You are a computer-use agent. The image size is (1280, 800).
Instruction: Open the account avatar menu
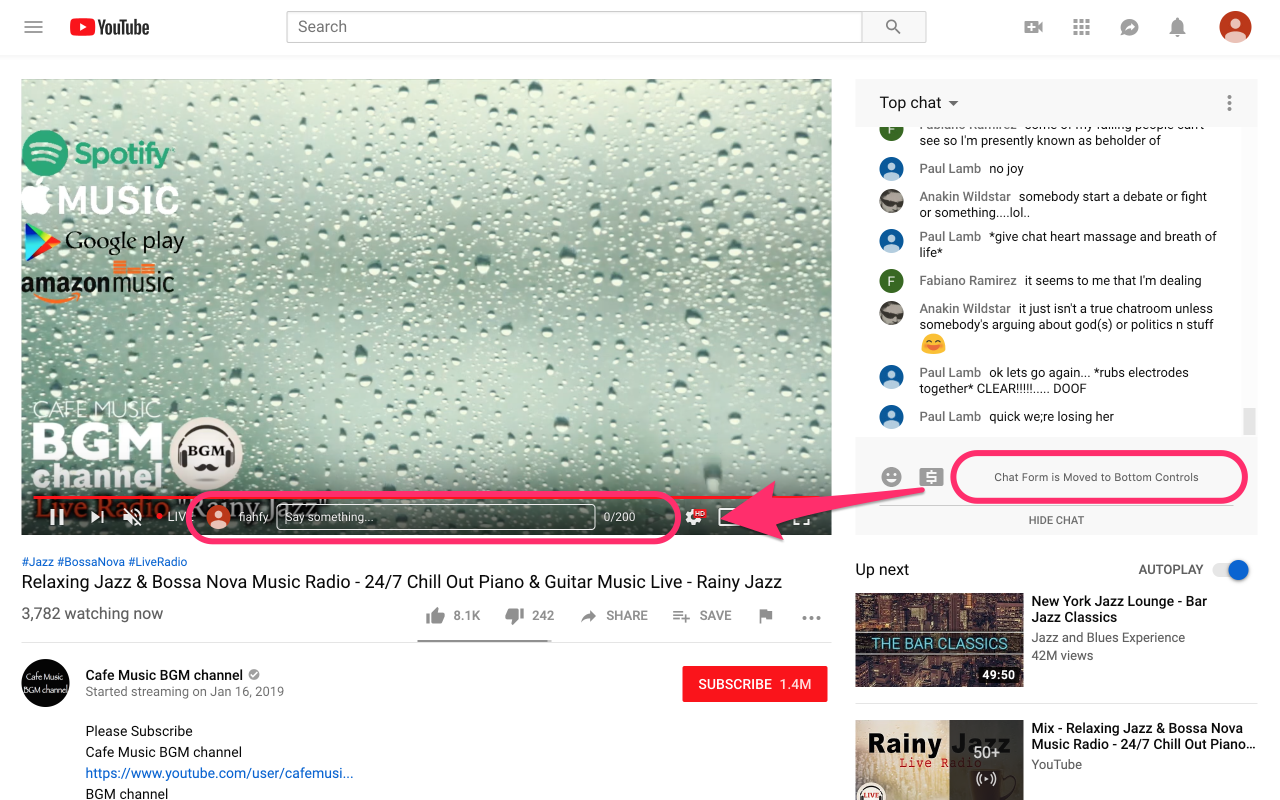[1235, 27]
